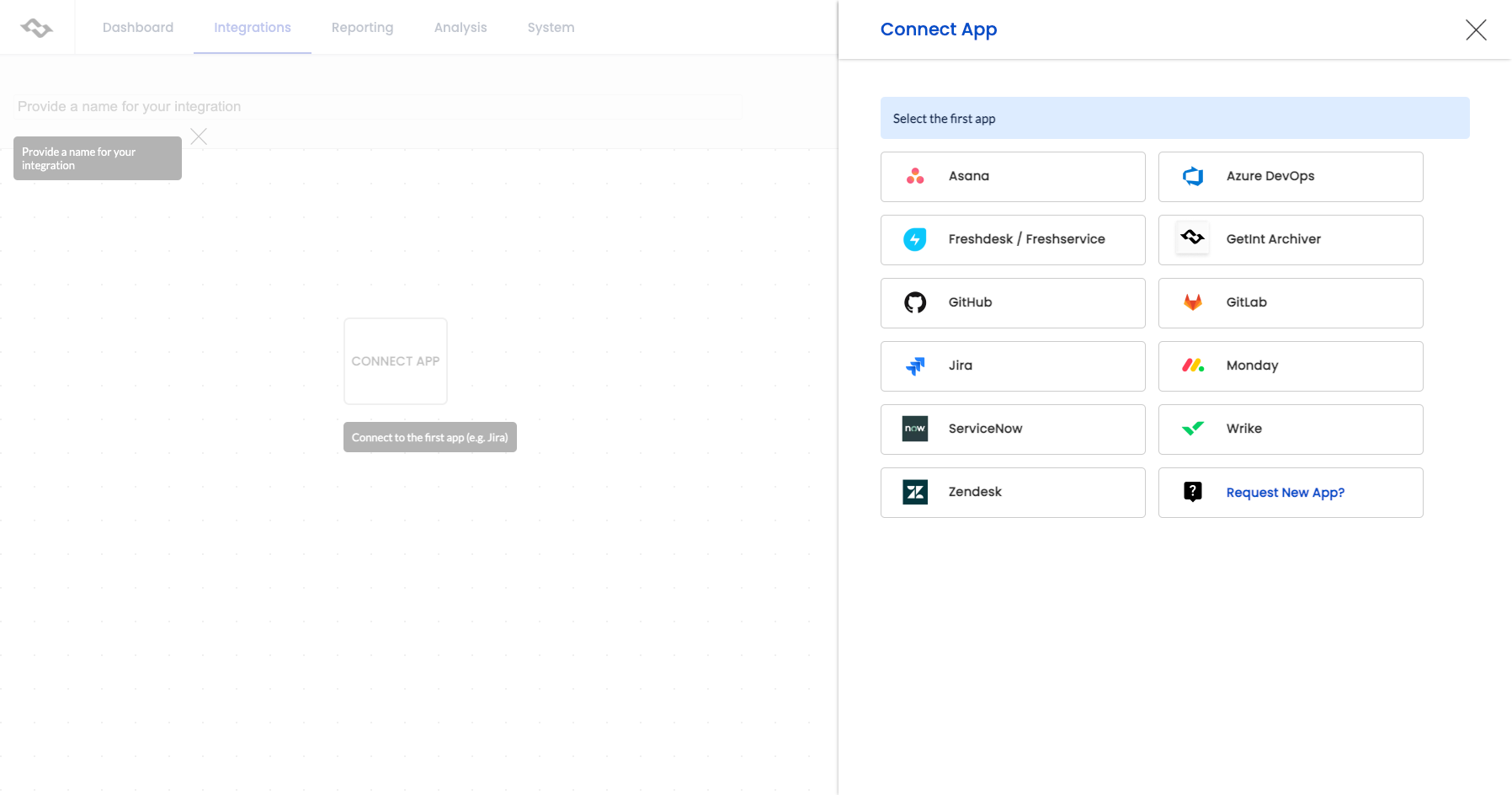Click the 'Connect to the first app' tooltip

coord(430,437)
